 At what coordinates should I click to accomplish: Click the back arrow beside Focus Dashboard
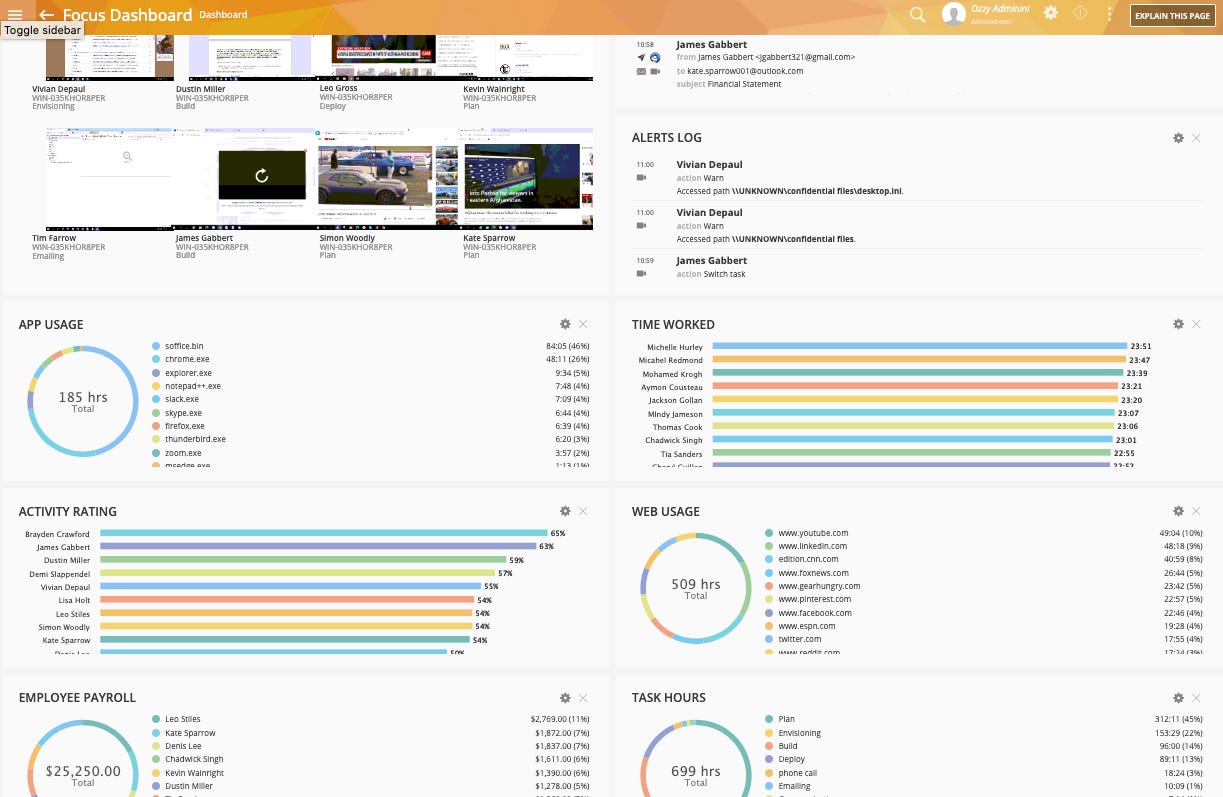click(46, 15)
